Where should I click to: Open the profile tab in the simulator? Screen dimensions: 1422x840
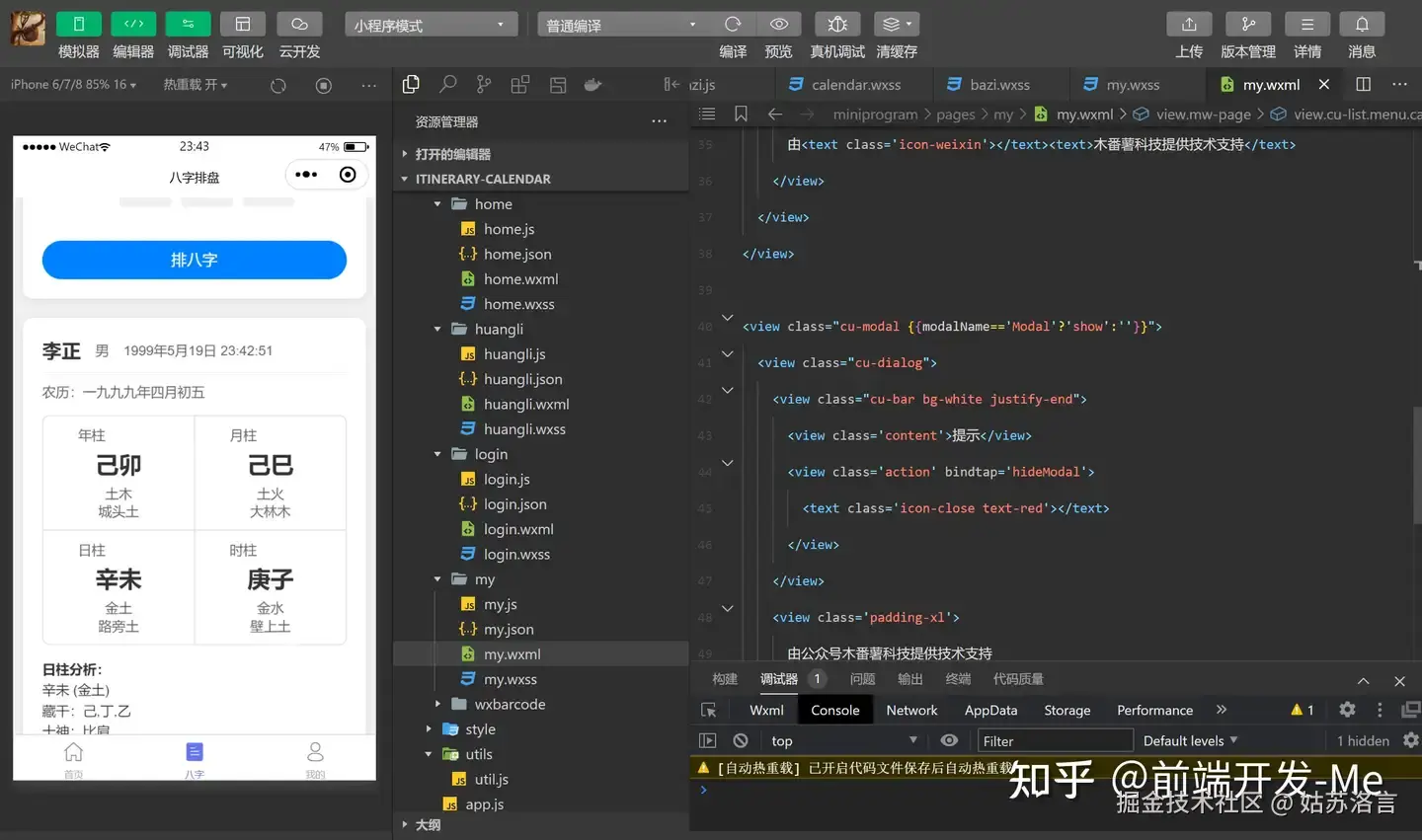[315, 761]
